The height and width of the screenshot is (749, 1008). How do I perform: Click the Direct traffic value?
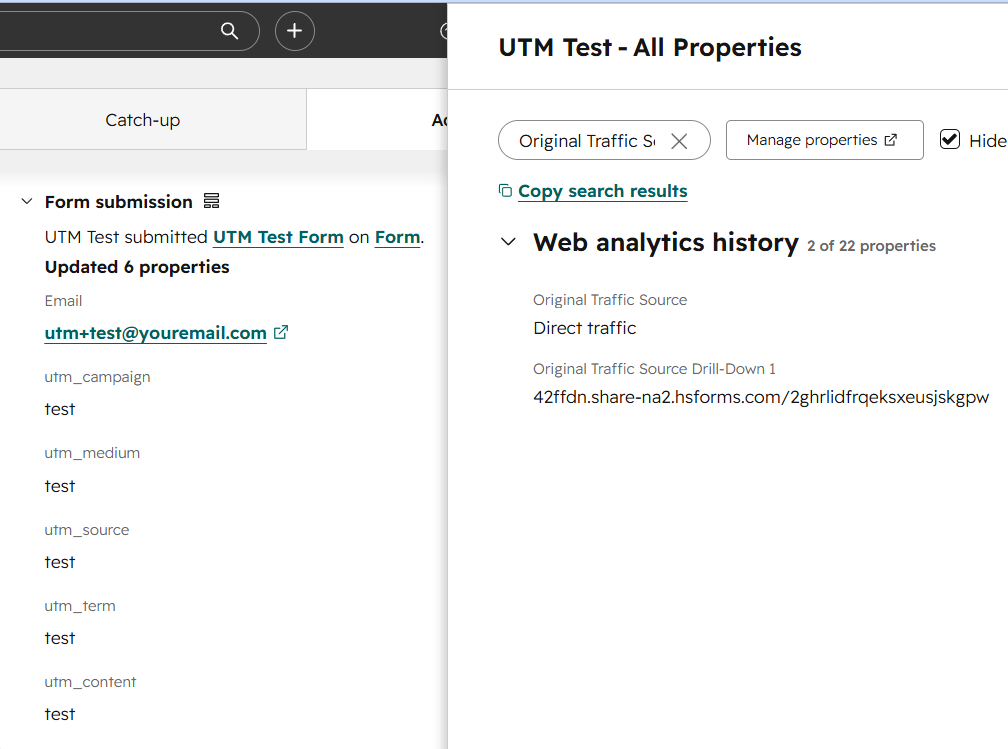tap(584, 328)
